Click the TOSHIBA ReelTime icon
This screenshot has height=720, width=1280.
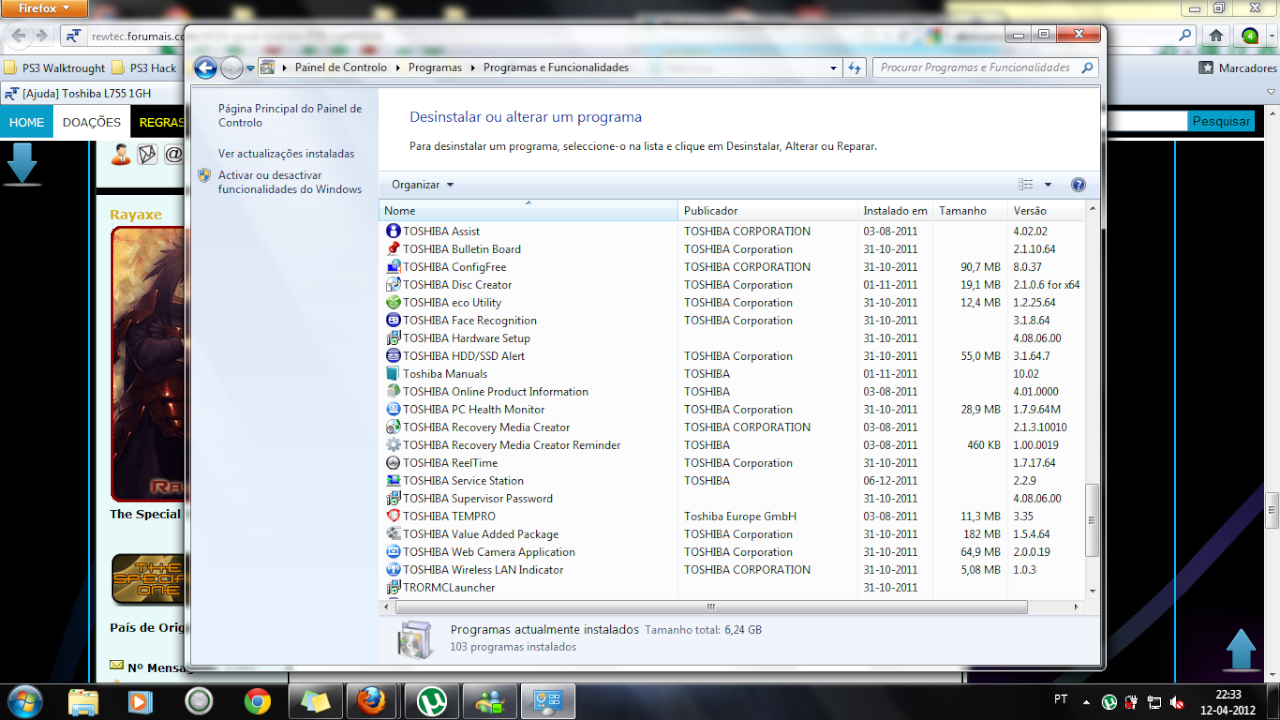(x=393, y=463)
